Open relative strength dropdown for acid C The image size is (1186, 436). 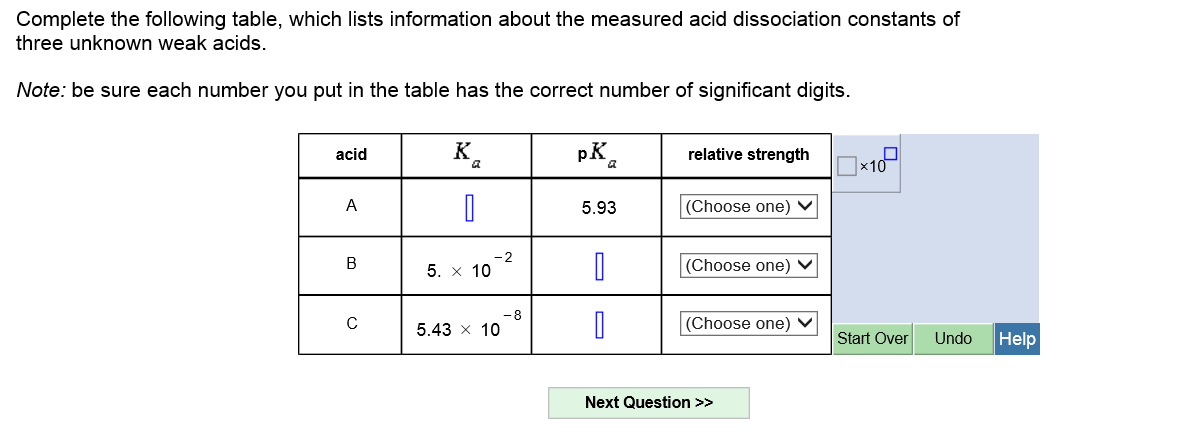748,323
